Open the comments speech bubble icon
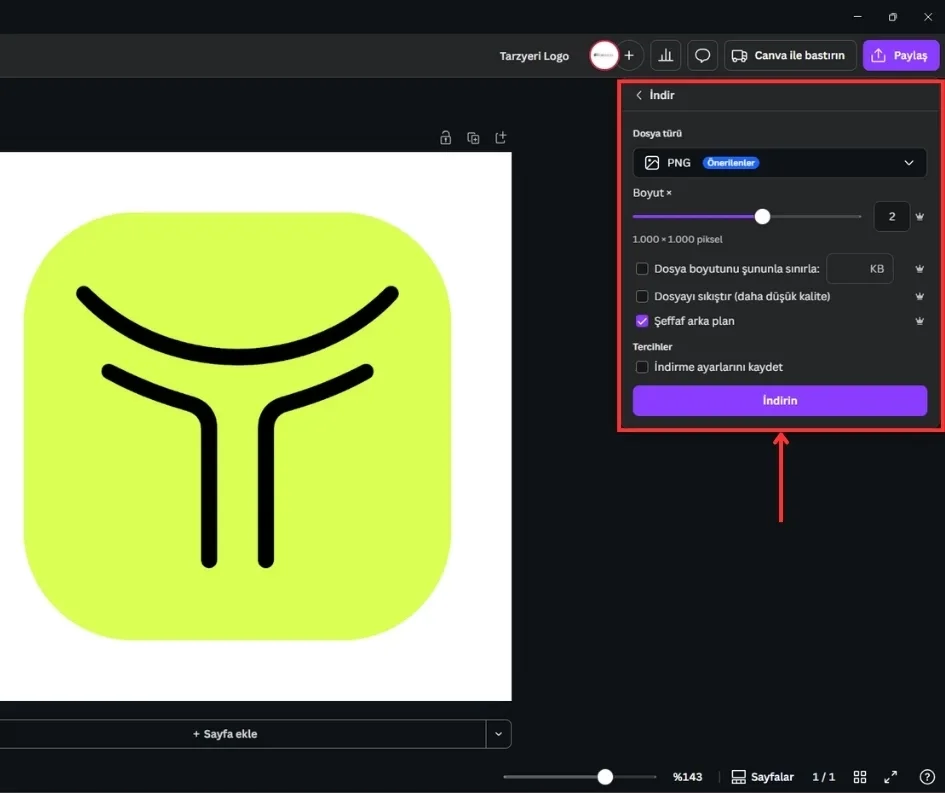The height and width of the screenshot is (793, 945). point(702,55)
